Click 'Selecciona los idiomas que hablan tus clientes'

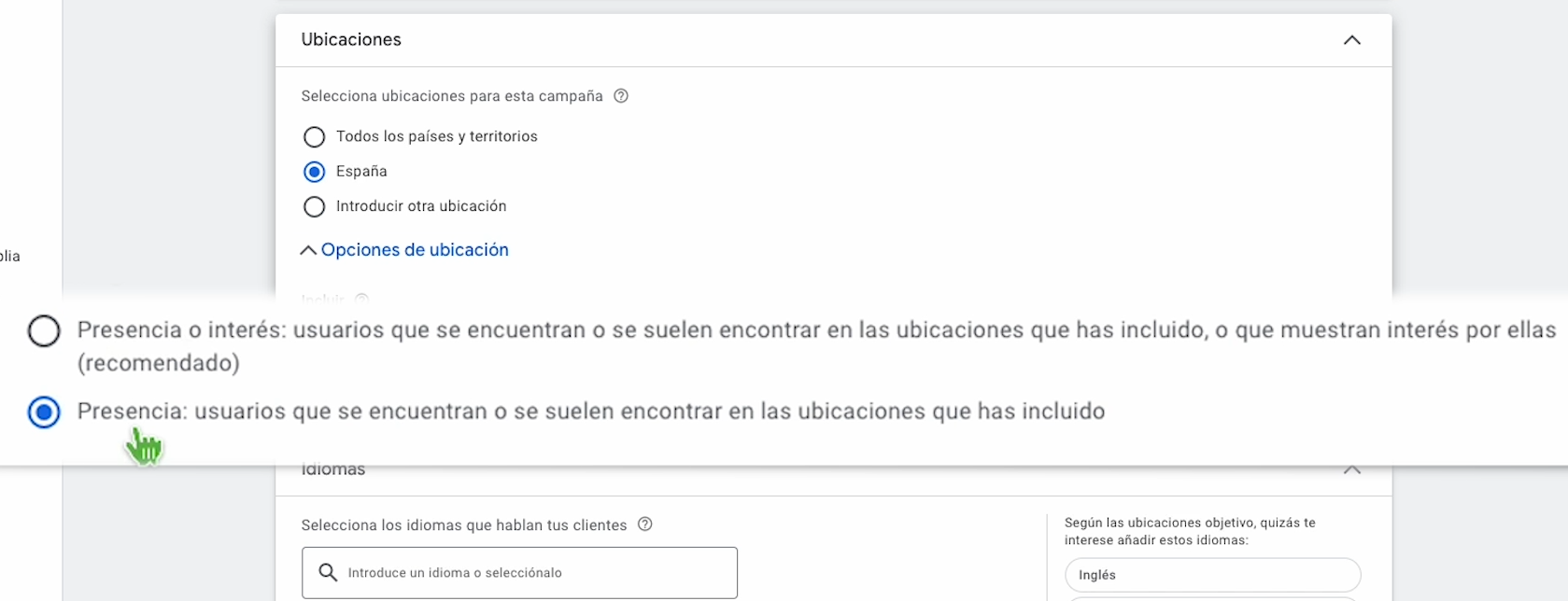pyautogui.click(x=464, y=525)
